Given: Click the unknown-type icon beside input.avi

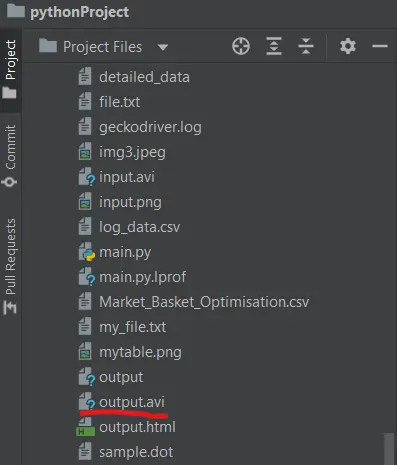Looking at the screenshot, I should click(86, 177).
